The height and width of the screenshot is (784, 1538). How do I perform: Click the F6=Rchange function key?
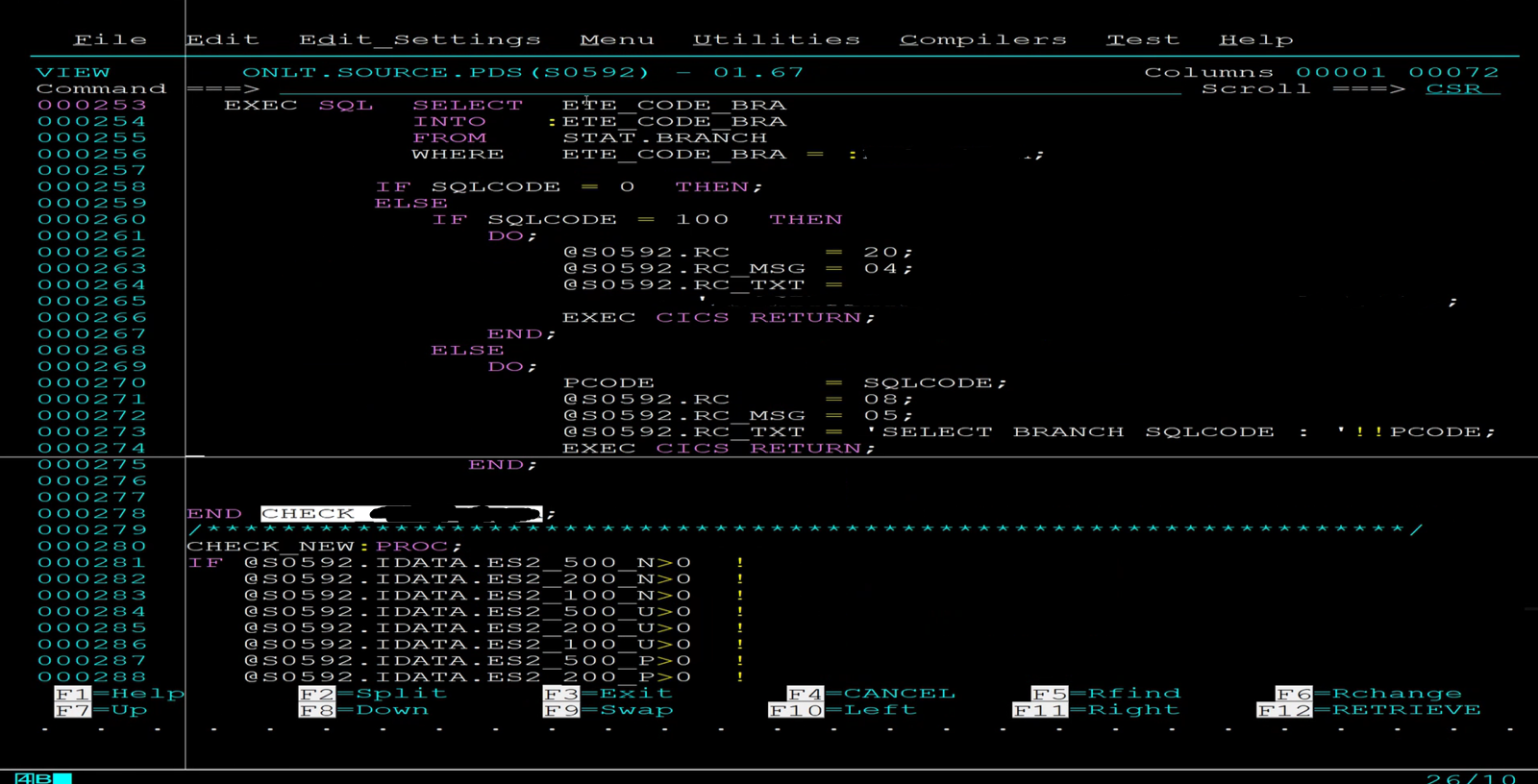pos(1369,693)
